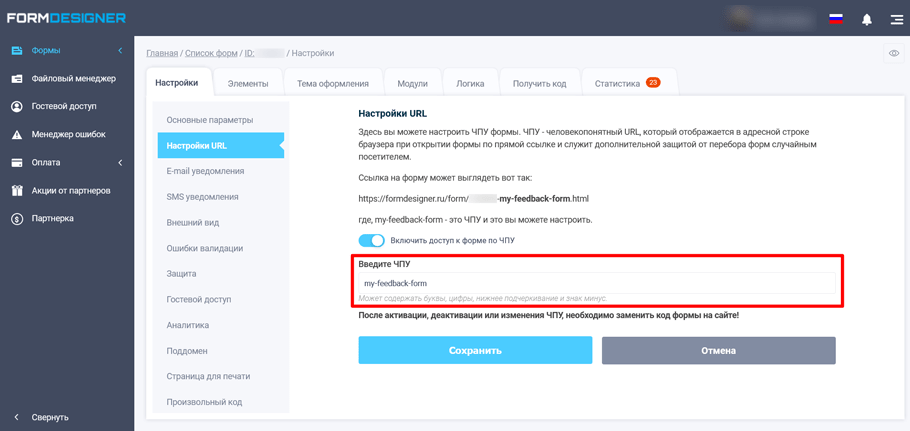Viewport: 910px width, 431px height.
Task: Open the hamburger menu in top bar
Action: click(896, 19)
